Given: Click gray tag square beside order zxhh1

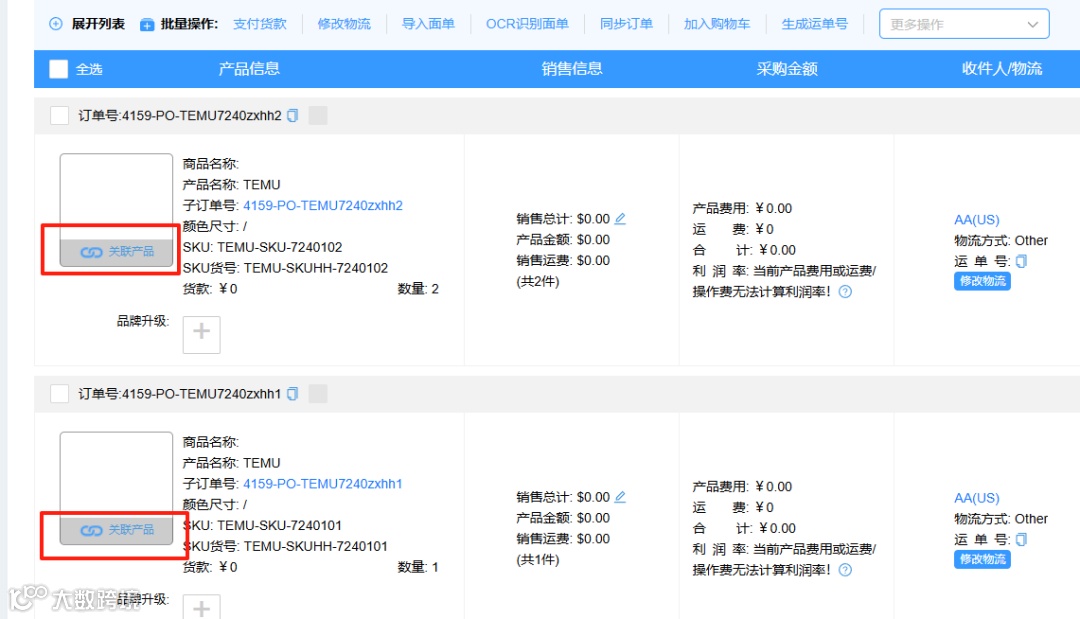Looking at the screenshot, I should pos(318,394).
